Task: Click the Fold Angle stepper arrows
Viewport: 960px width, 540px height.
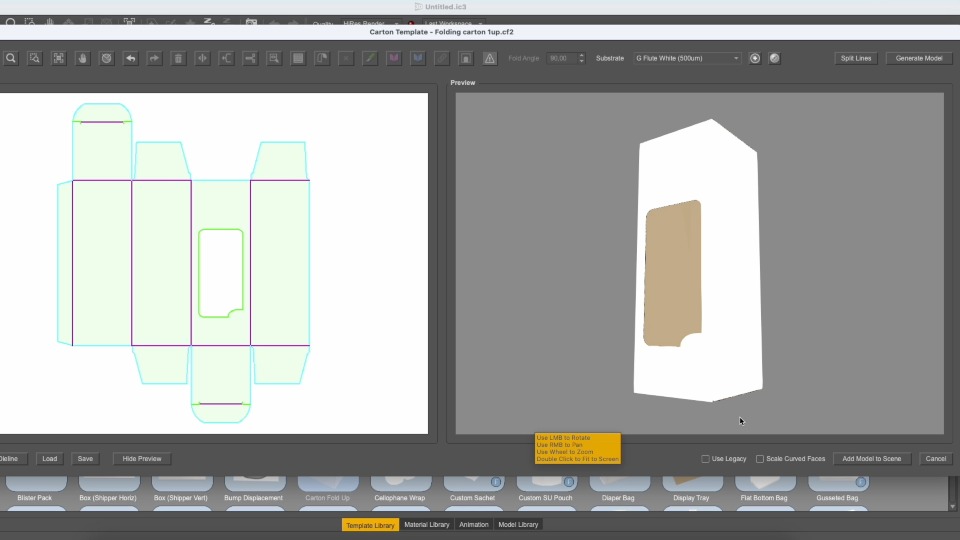Action: [581, 58]
